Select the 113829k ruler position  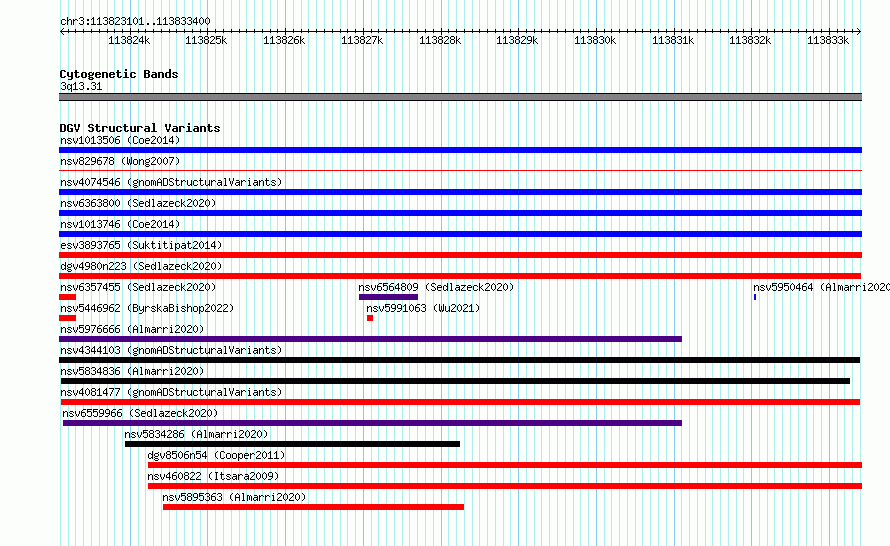point(517,40)
